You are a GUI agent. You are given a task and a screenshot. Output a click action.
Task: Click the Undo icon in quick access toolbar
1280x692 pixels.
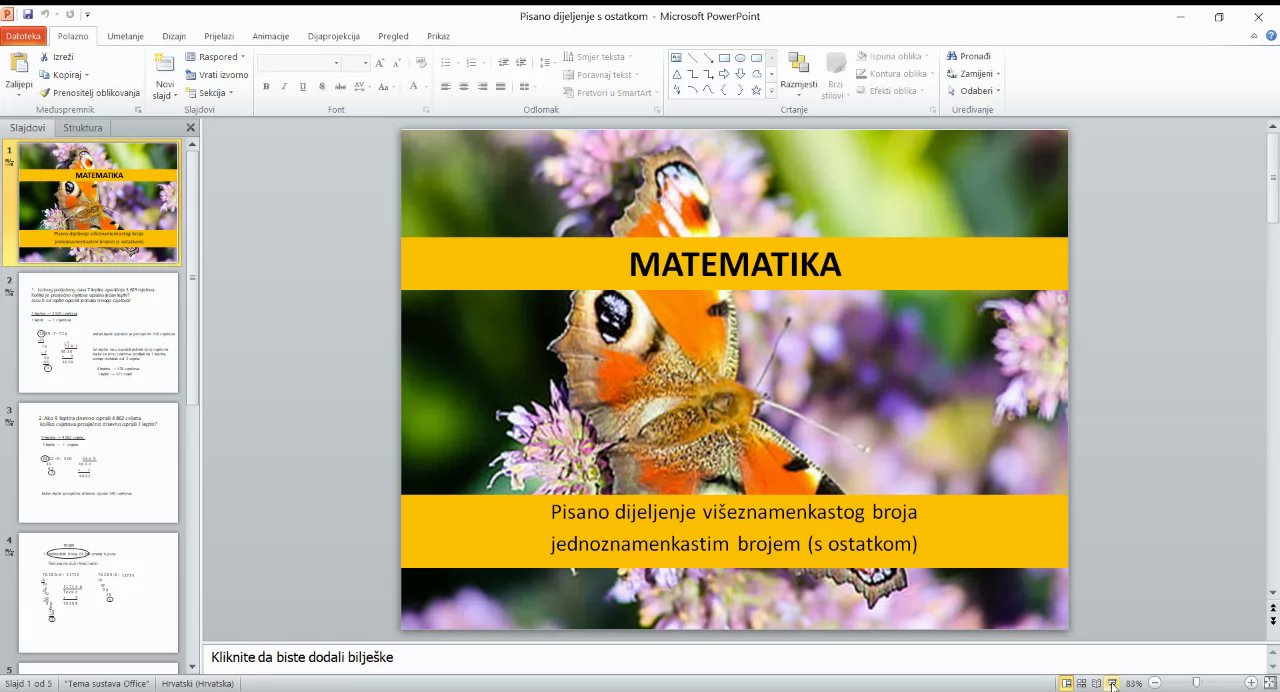tap(46, 15)
